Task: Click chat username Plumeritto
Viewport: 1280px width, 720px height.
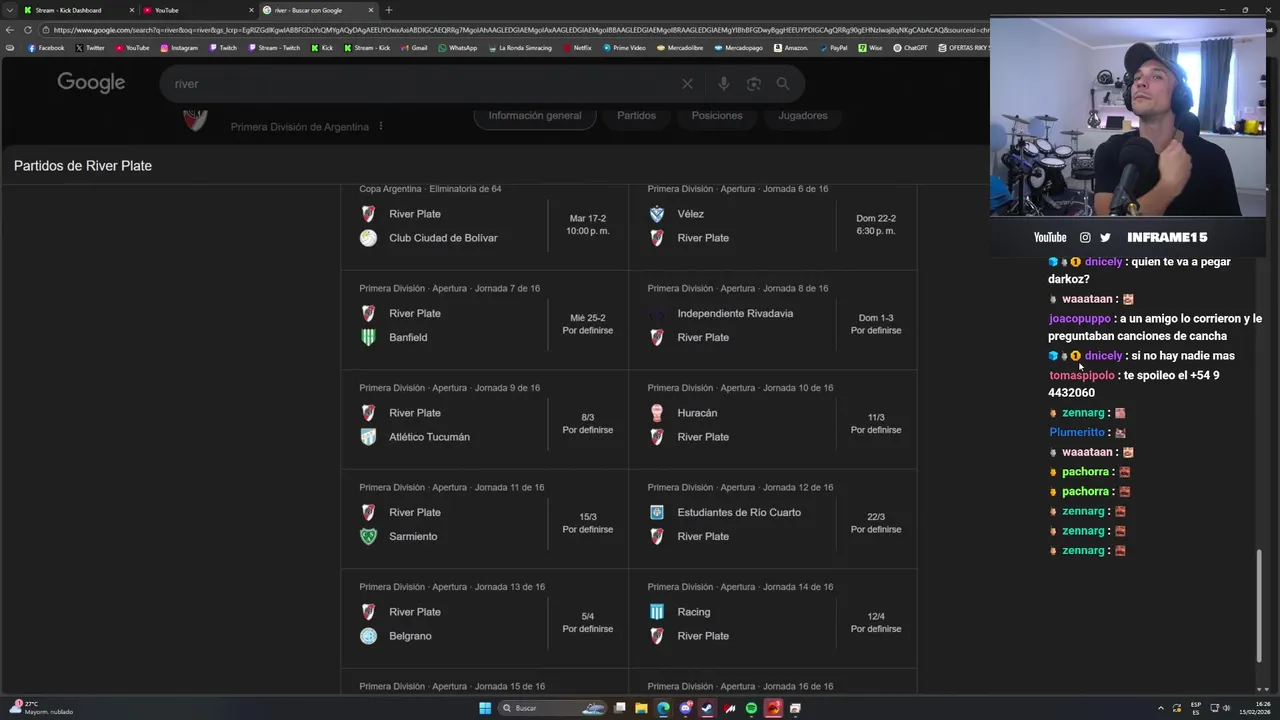Action: (1077, 433)
